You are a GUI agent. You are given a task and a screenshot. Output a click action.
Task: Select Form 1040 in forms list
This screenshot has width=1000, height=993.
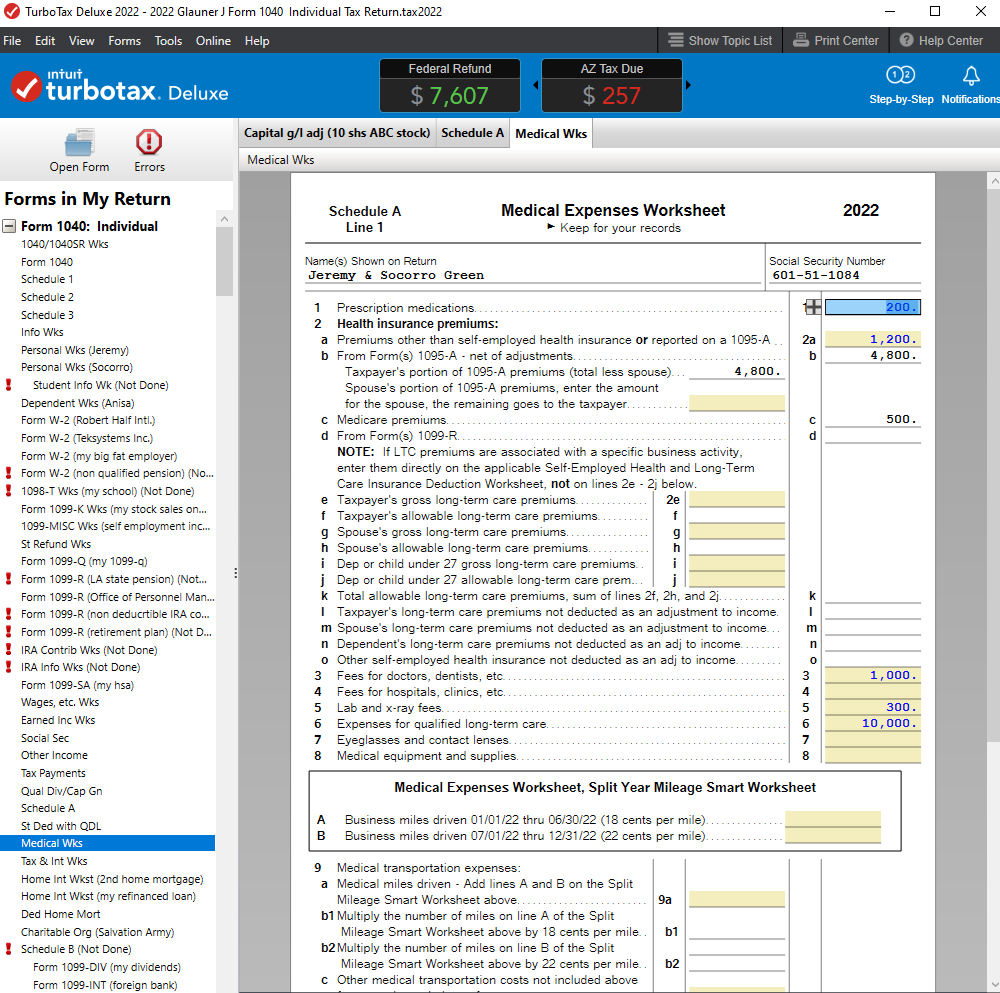pyautogui.click(x=47, y=262)
